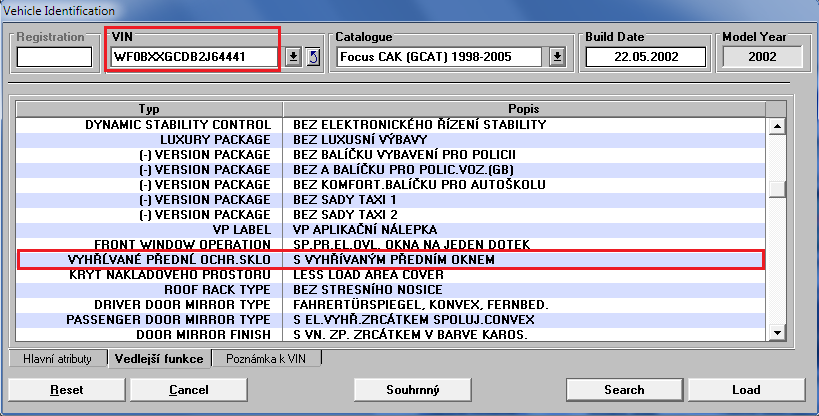Expand the Catalogue dropdown list

[557, 56]
